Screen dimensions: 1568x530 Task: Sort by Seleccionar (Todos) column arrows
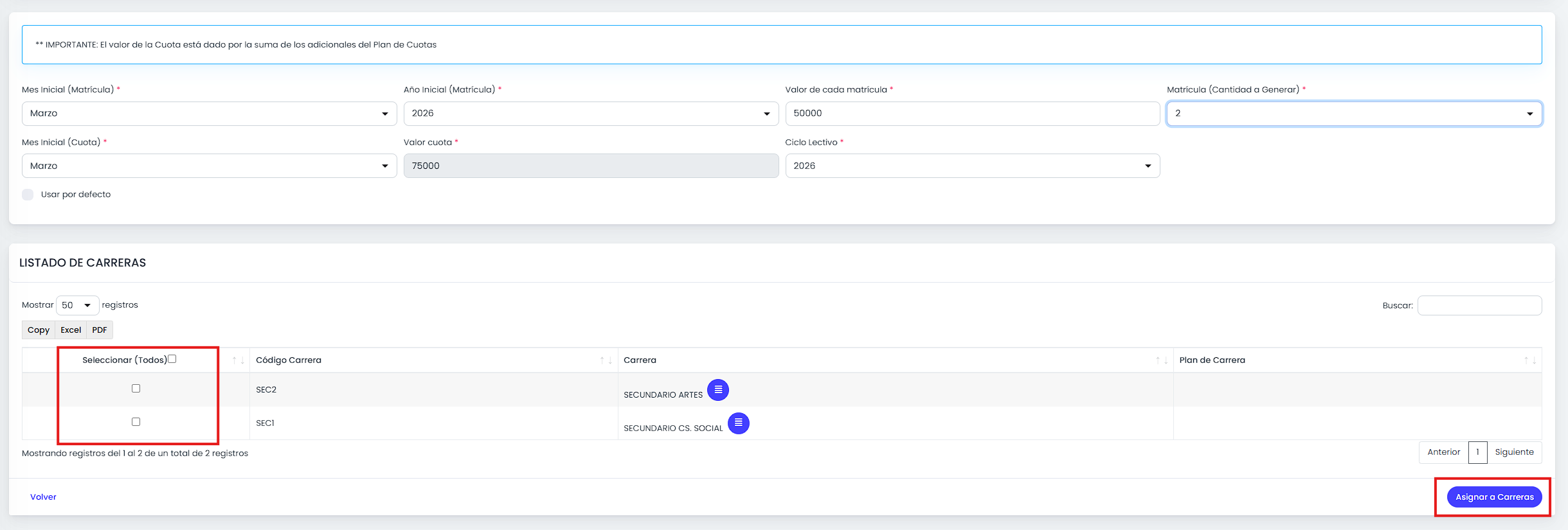pyautogui.click(x=238, y=360)
